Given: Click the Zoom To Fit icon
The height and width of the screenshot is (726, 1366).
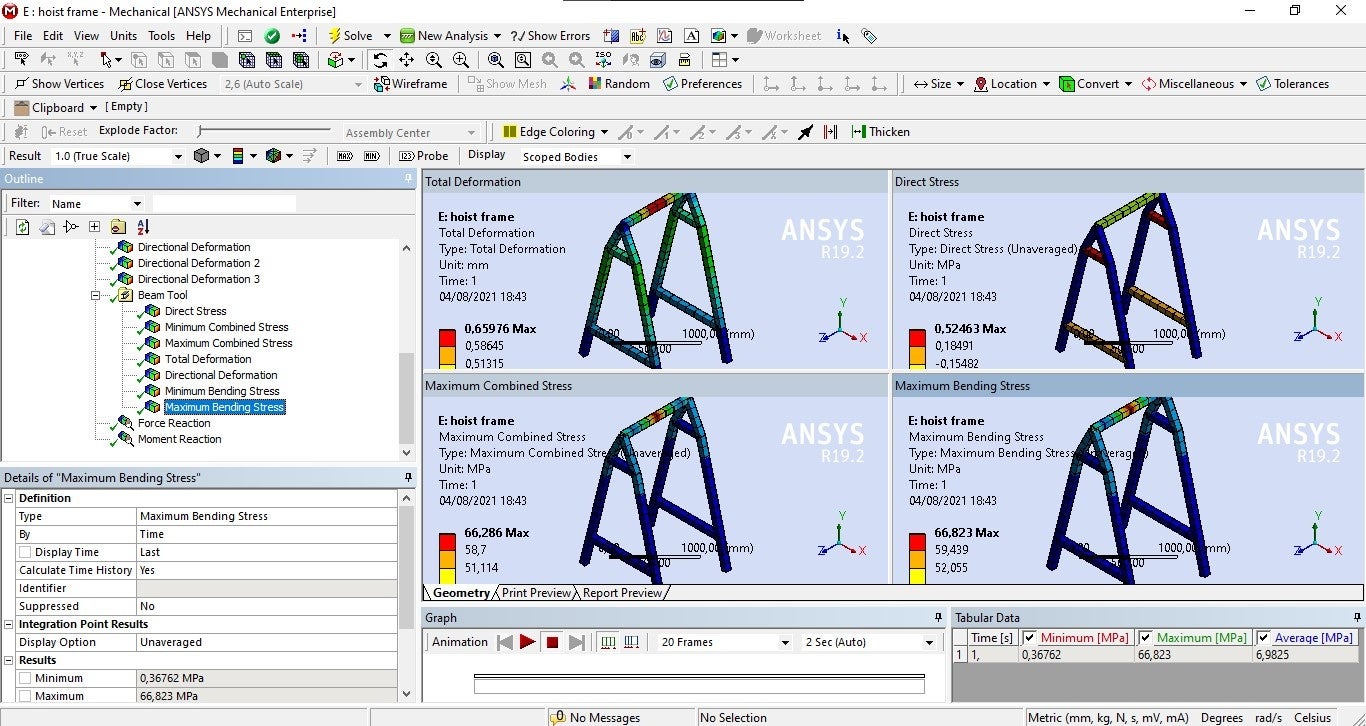Looking at the screenshot, I should (x=496, y=60).
